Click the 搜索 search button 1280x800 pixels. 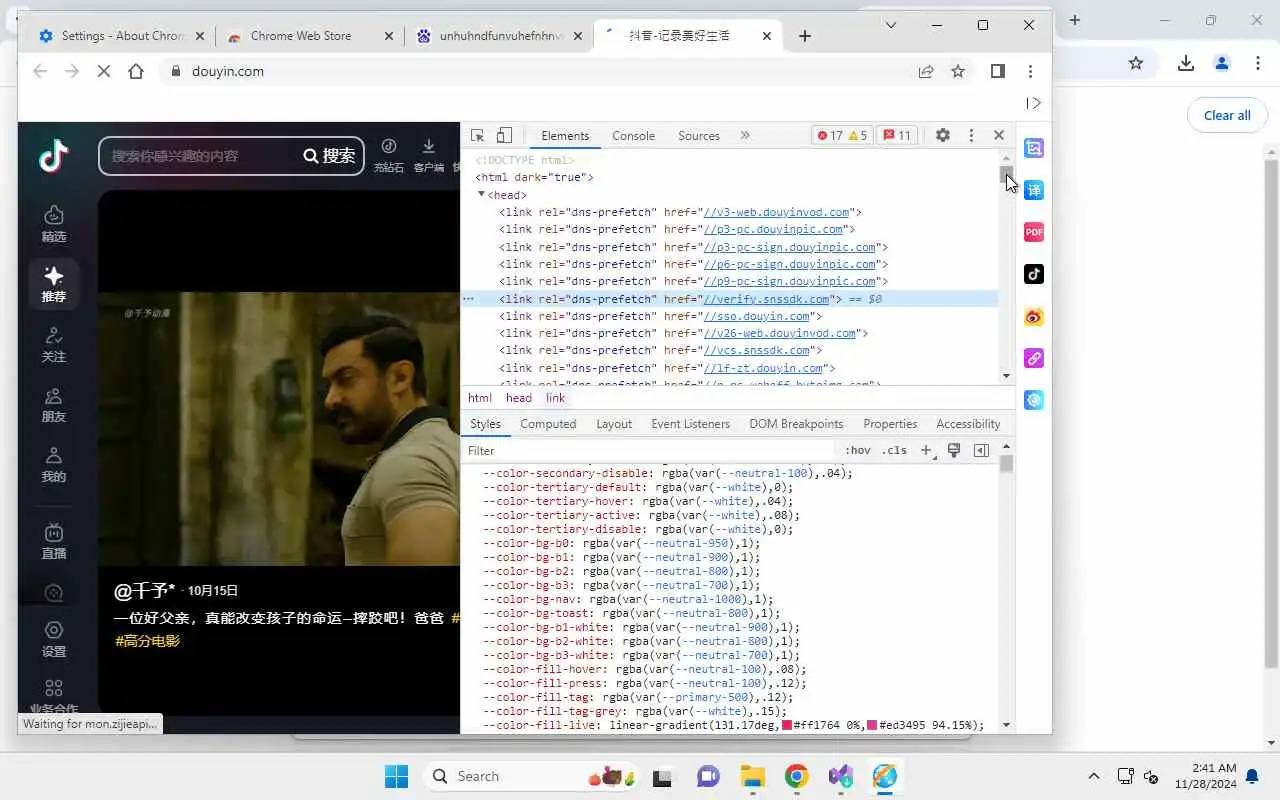[329, 156]
